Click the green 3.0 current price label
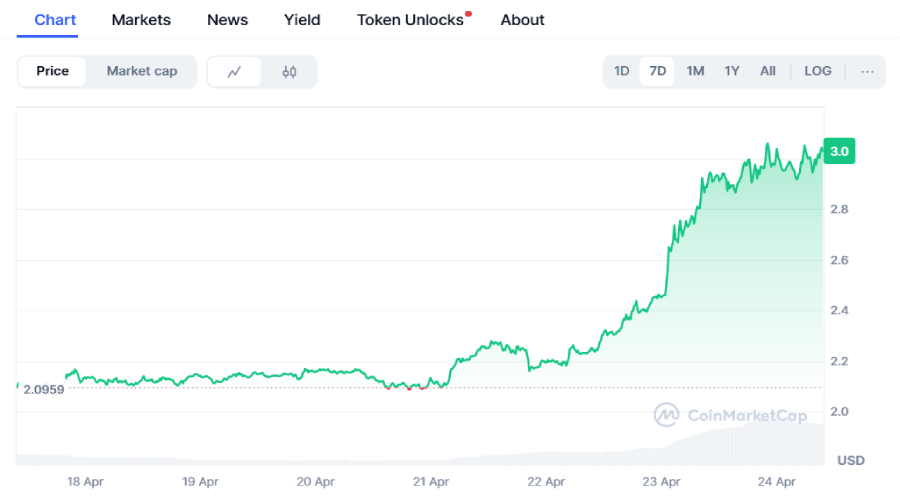Viewport: 900px width, 500px height. click(x=839, y=151)
